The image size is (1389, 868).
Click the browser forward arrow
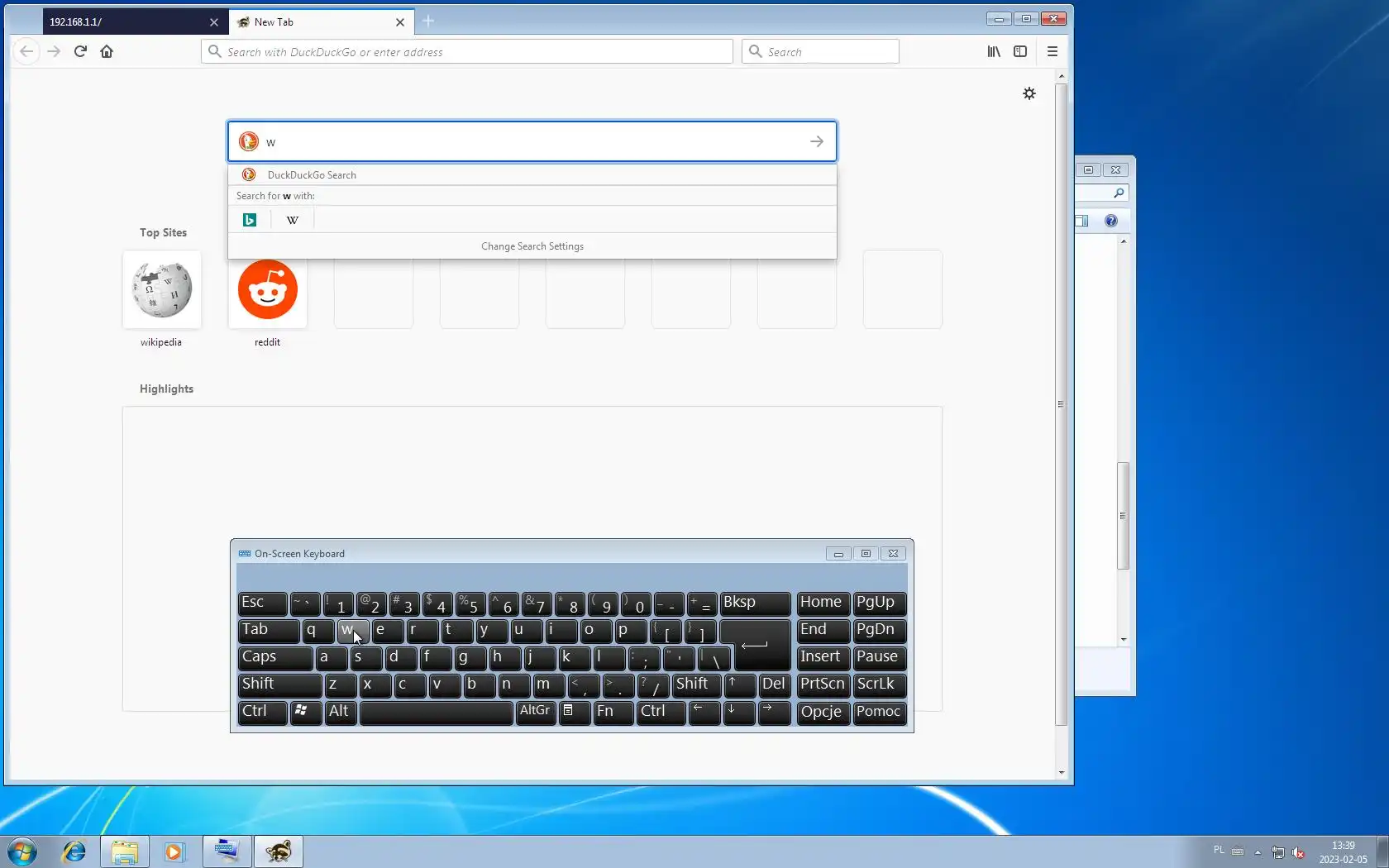(x=54, y=51)
